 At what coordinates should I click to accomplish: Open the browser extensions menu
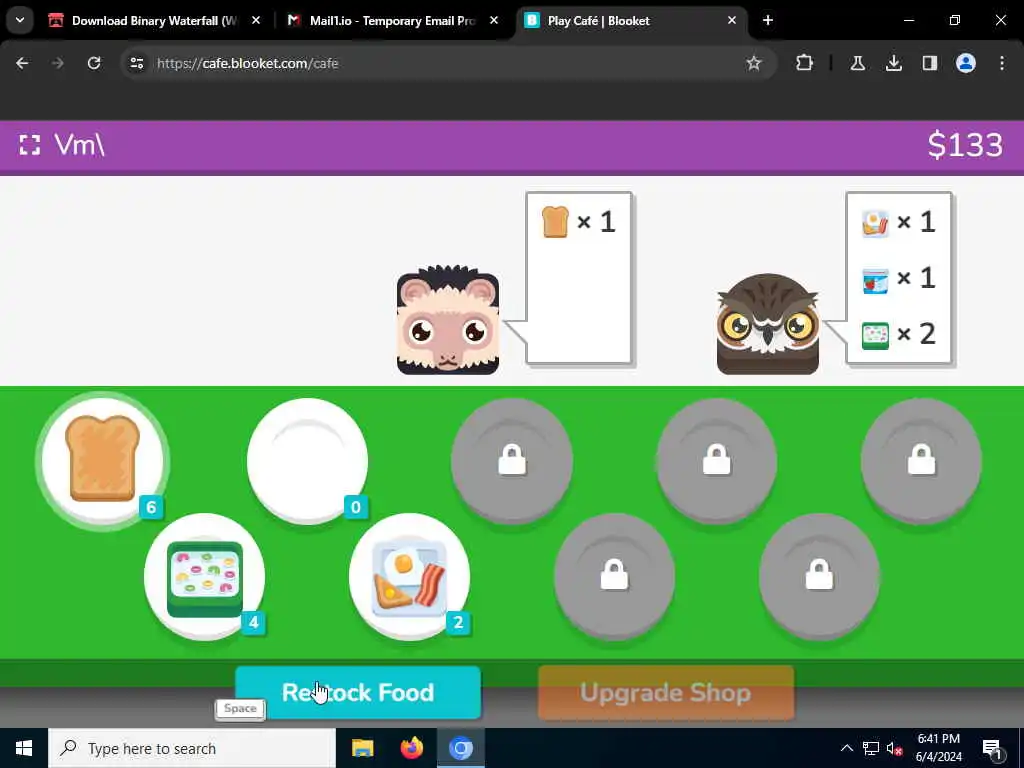(x=805, y=63)
